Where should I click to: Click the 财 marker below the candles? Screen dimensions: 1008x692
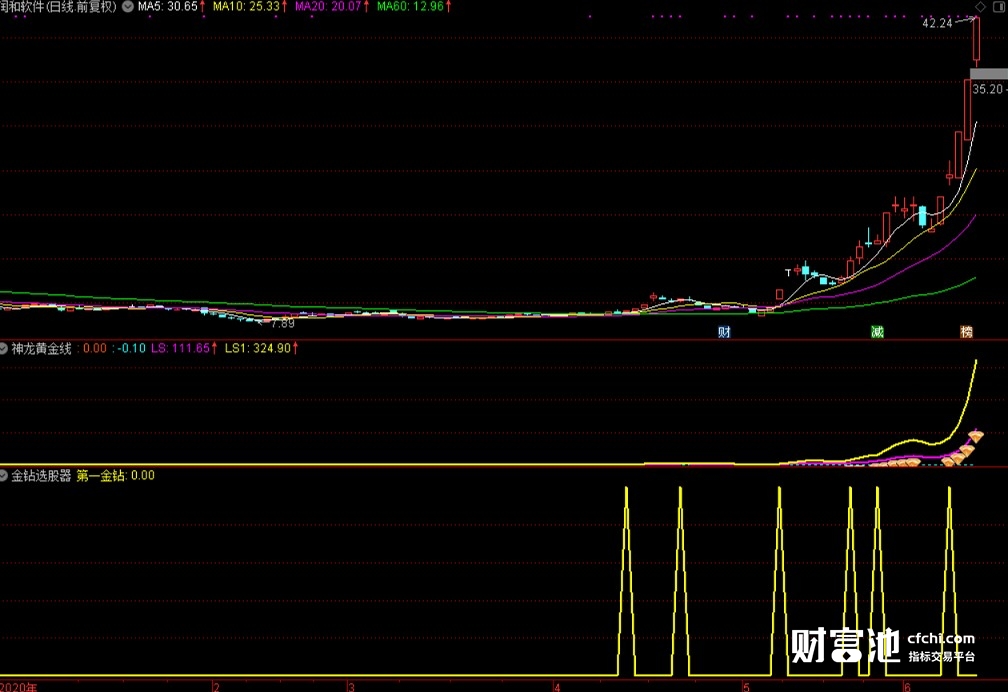(x=722, y=331)
